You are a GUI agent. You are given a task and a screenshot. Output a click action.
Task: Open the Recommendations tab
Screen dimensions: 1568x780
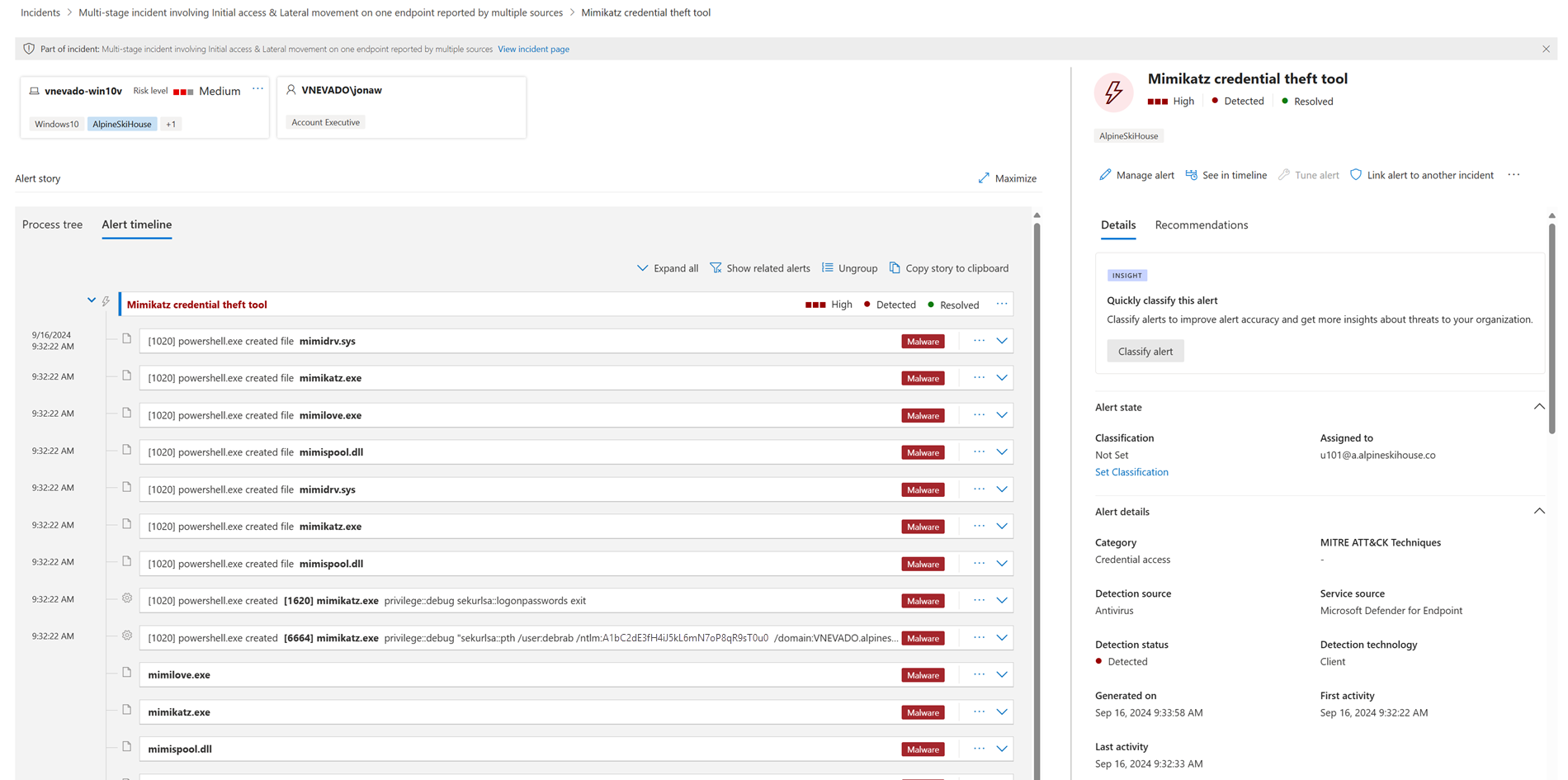point(1201,225)
